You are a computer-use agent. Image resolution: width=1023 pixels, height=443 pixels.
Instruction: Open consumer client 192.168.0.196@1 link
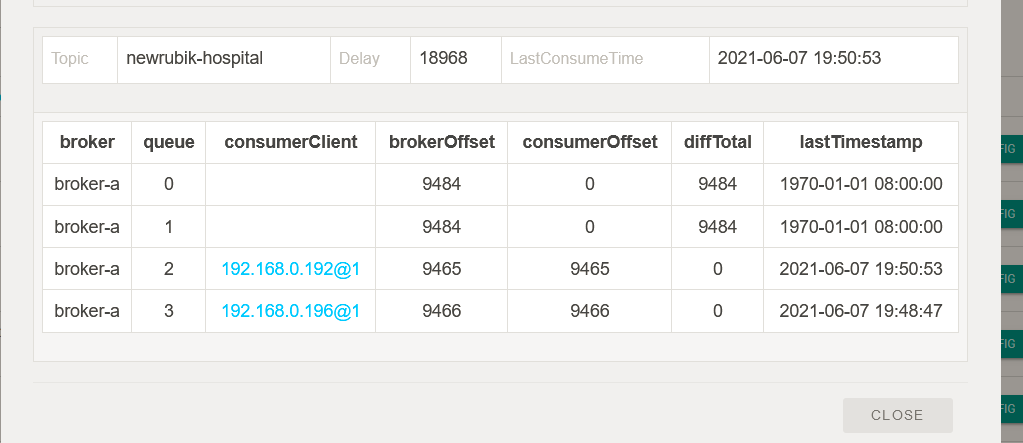pos(290,311)
